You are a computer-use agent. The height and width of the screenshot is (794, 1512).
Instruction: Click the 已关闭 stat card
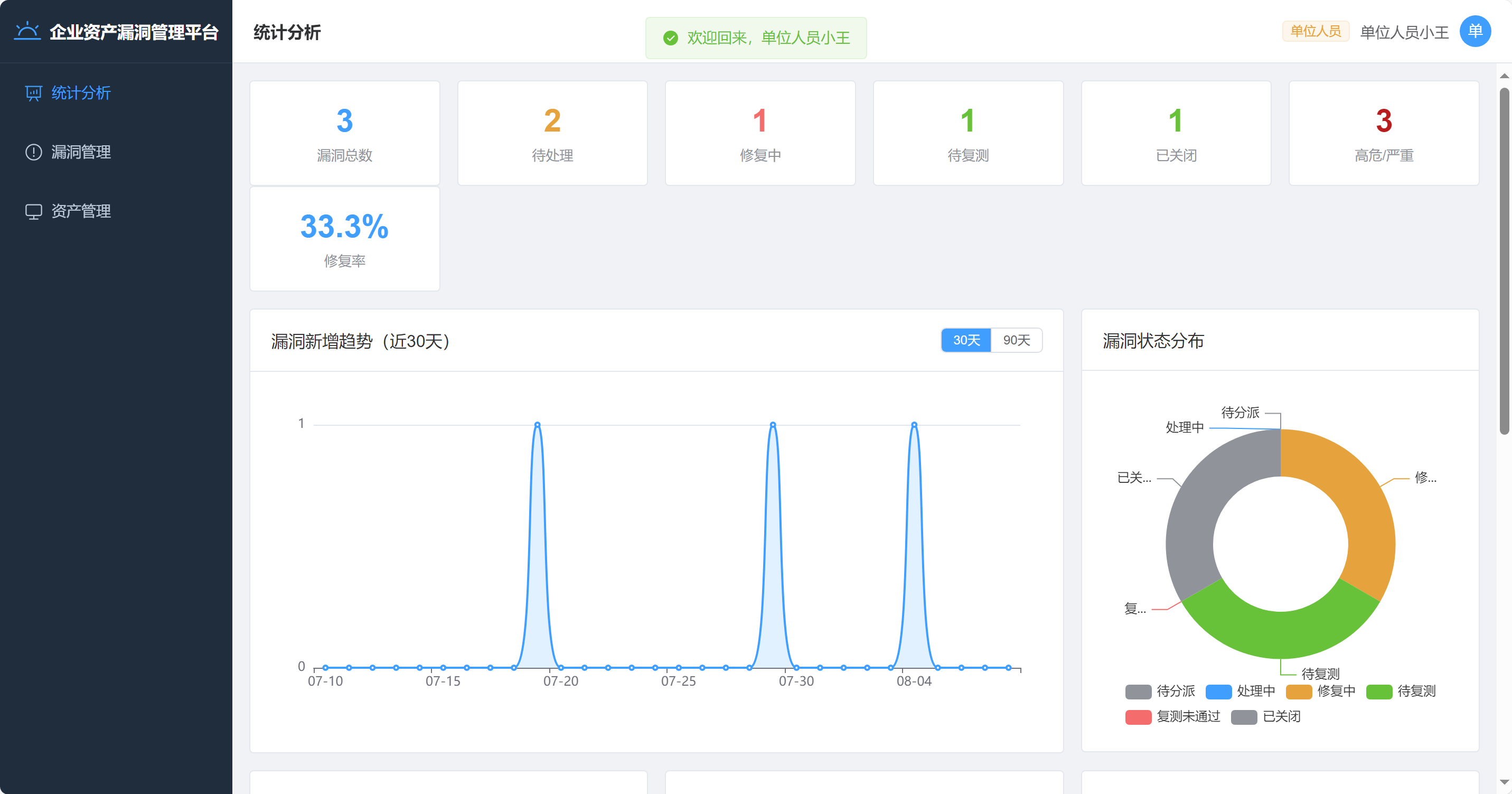[x=1176, y=133]
